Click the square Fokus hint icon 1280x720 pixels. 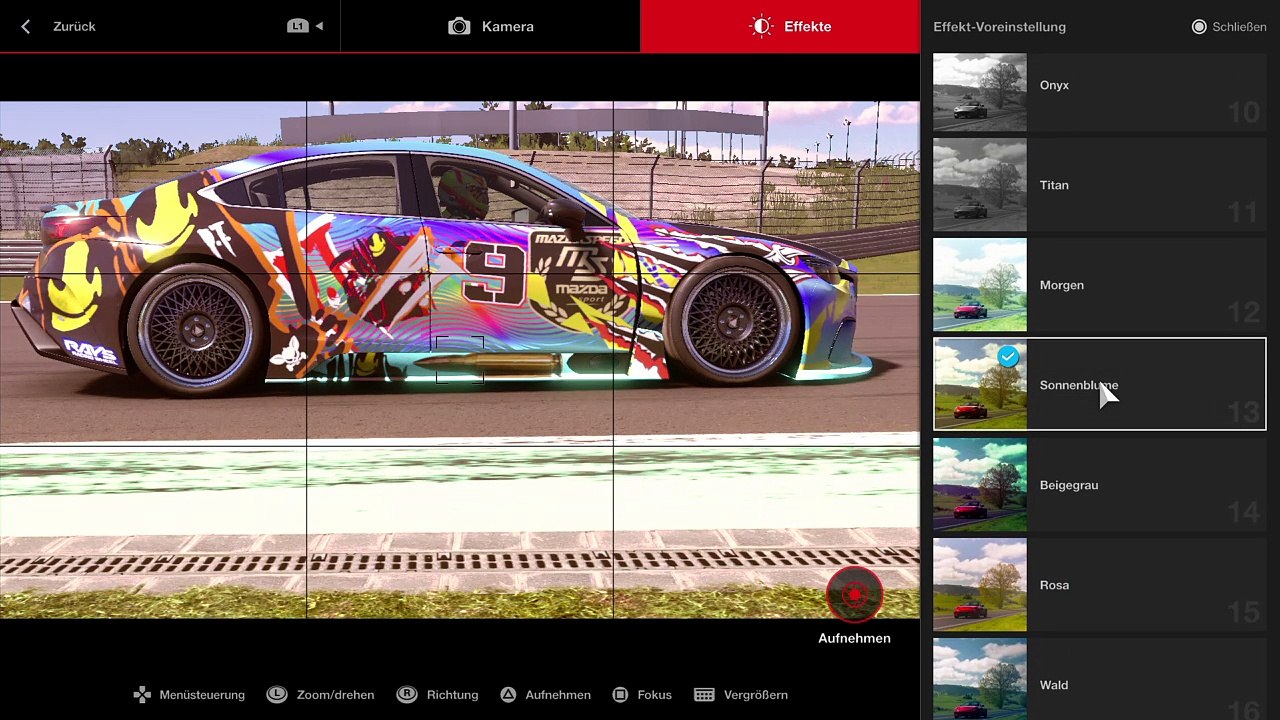coord(620,694)
